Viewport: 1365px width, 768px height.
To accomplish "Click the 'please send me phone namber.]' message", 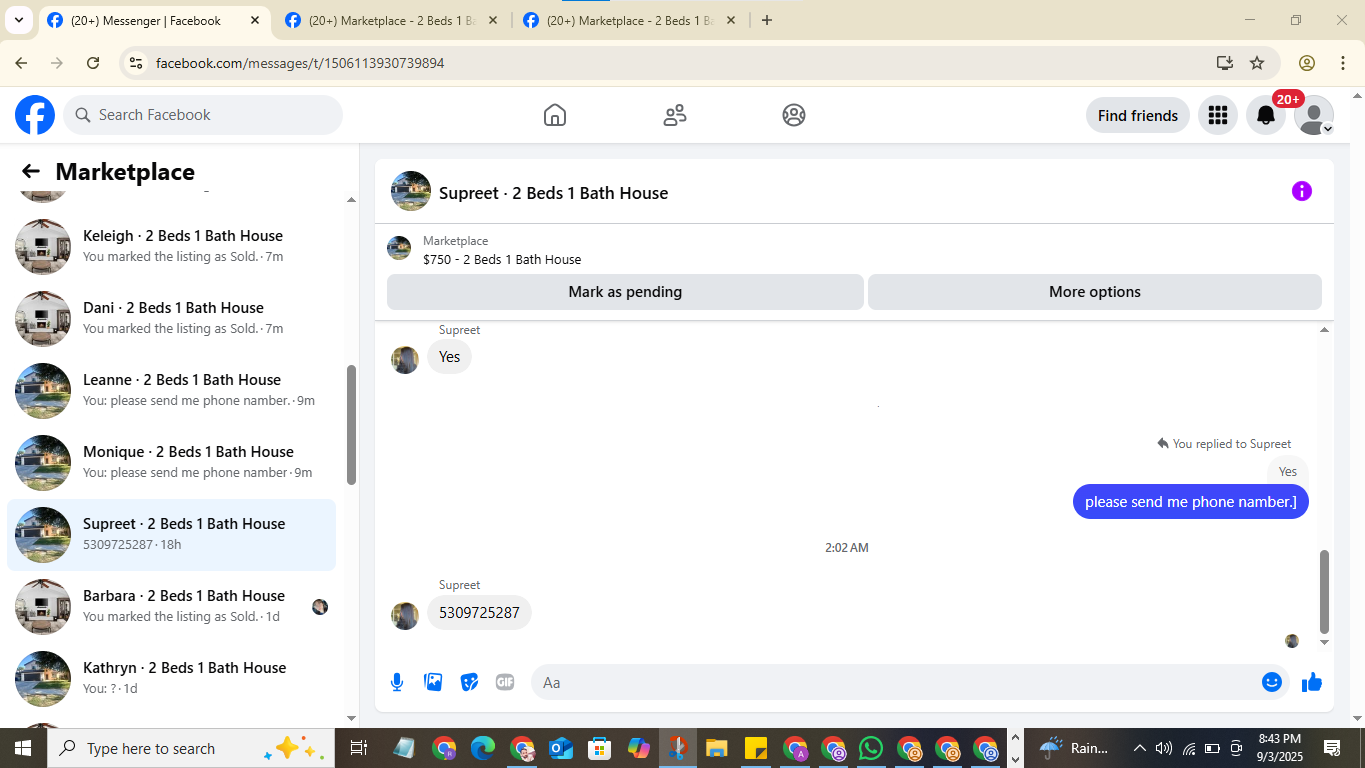I will click(1190, 502).
